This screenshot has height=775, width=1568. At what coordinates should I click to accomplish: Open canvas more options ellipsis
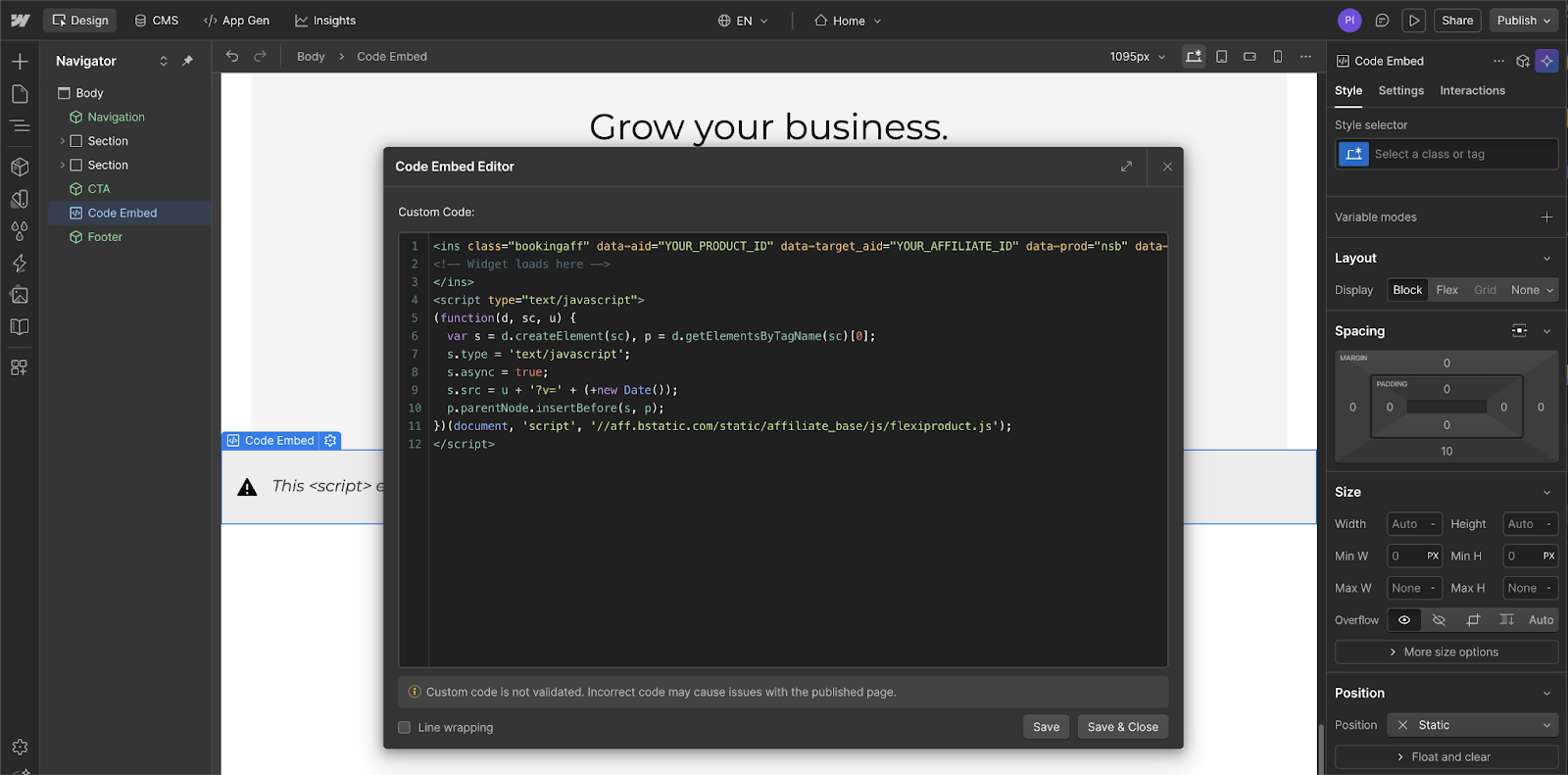click(1305, 57)
